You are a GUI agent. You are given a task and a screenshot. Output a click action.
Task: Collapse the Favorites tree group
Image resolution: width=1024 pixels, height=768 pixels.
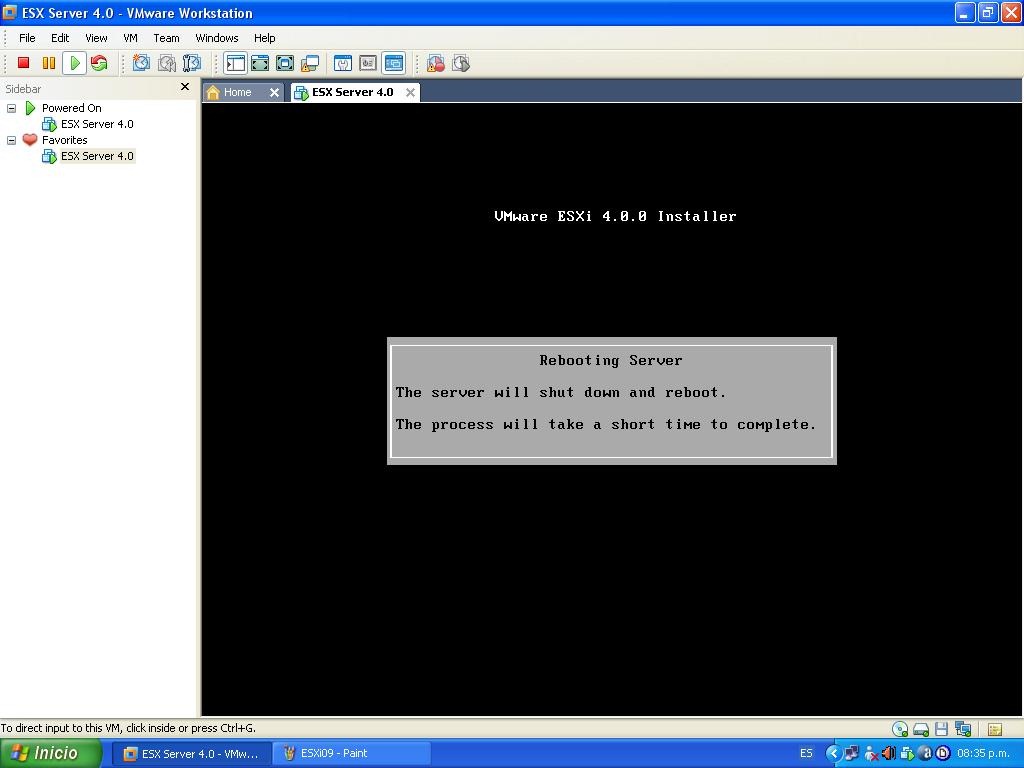(x=11, y=140)
